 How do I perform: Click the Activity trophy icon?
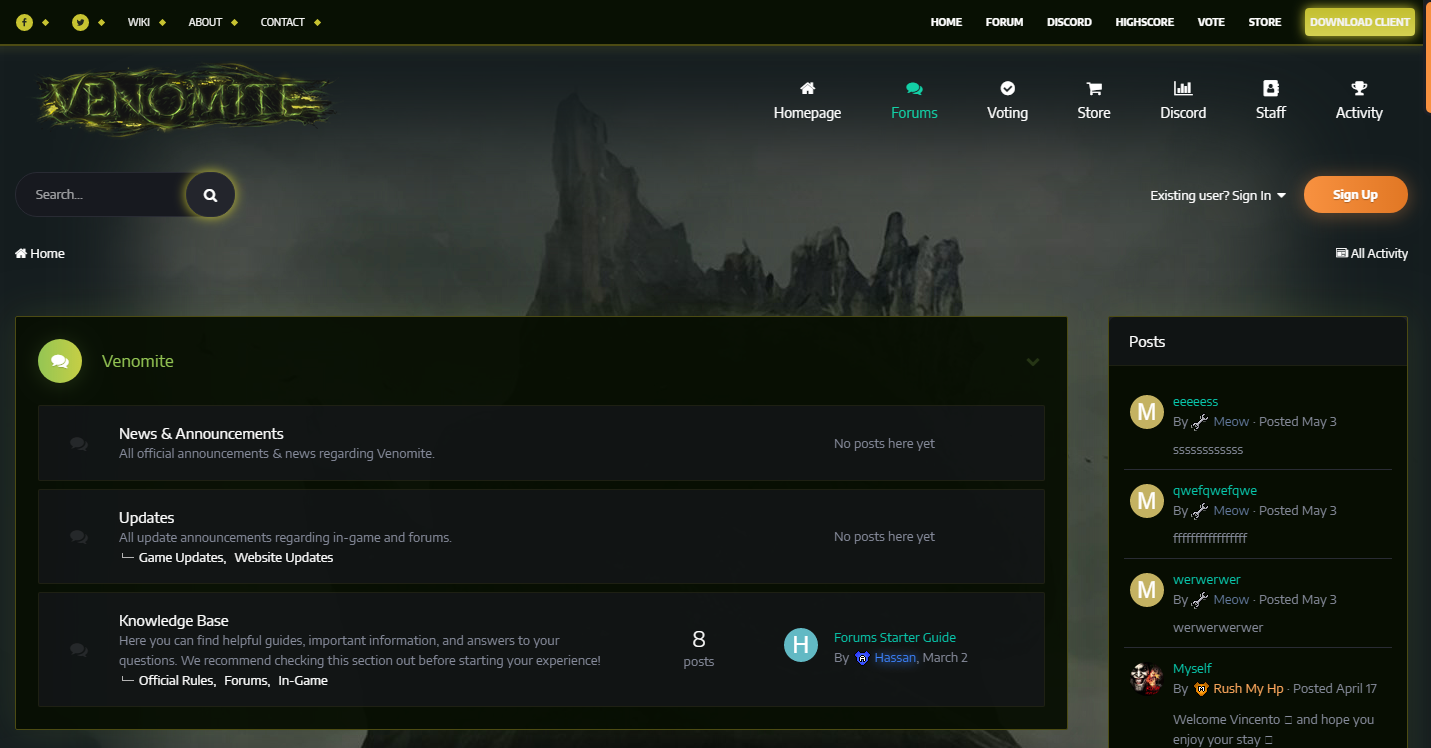coord(1359,88)
